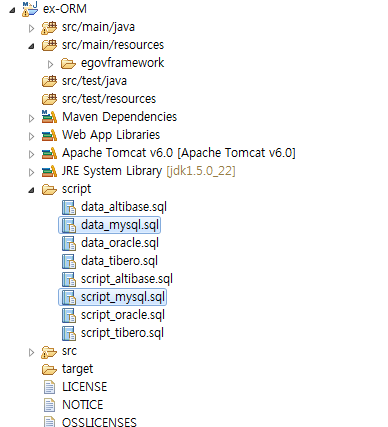The image size is (388, 427).
Task: Select data_mysql.sql in the tree
Action: click(110, 225)
